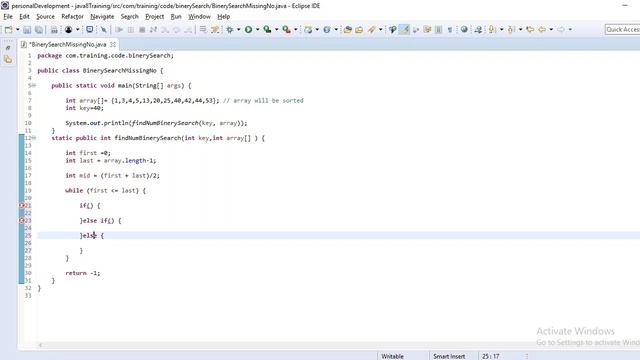640x360 pixels.
Task: Click the Open Web Browser globe icon
Action: pyautogui.click(x=464, y=29)
